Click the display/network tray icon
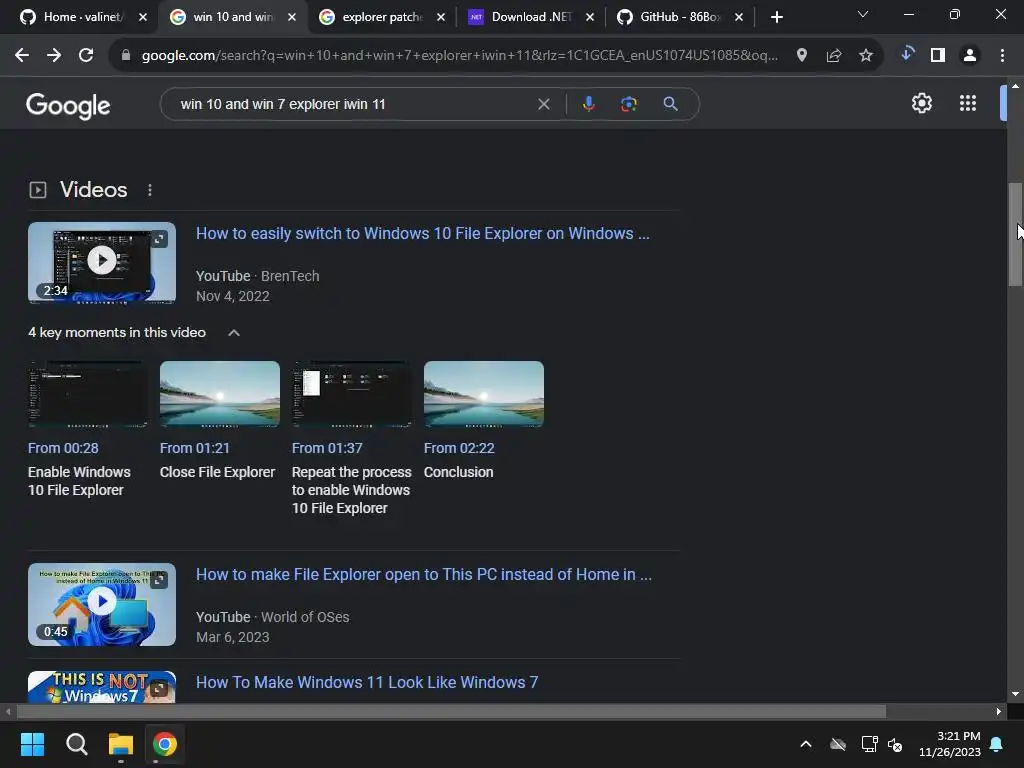The image size is (1024, 768). pyautogui.click(x=869, y=744)
